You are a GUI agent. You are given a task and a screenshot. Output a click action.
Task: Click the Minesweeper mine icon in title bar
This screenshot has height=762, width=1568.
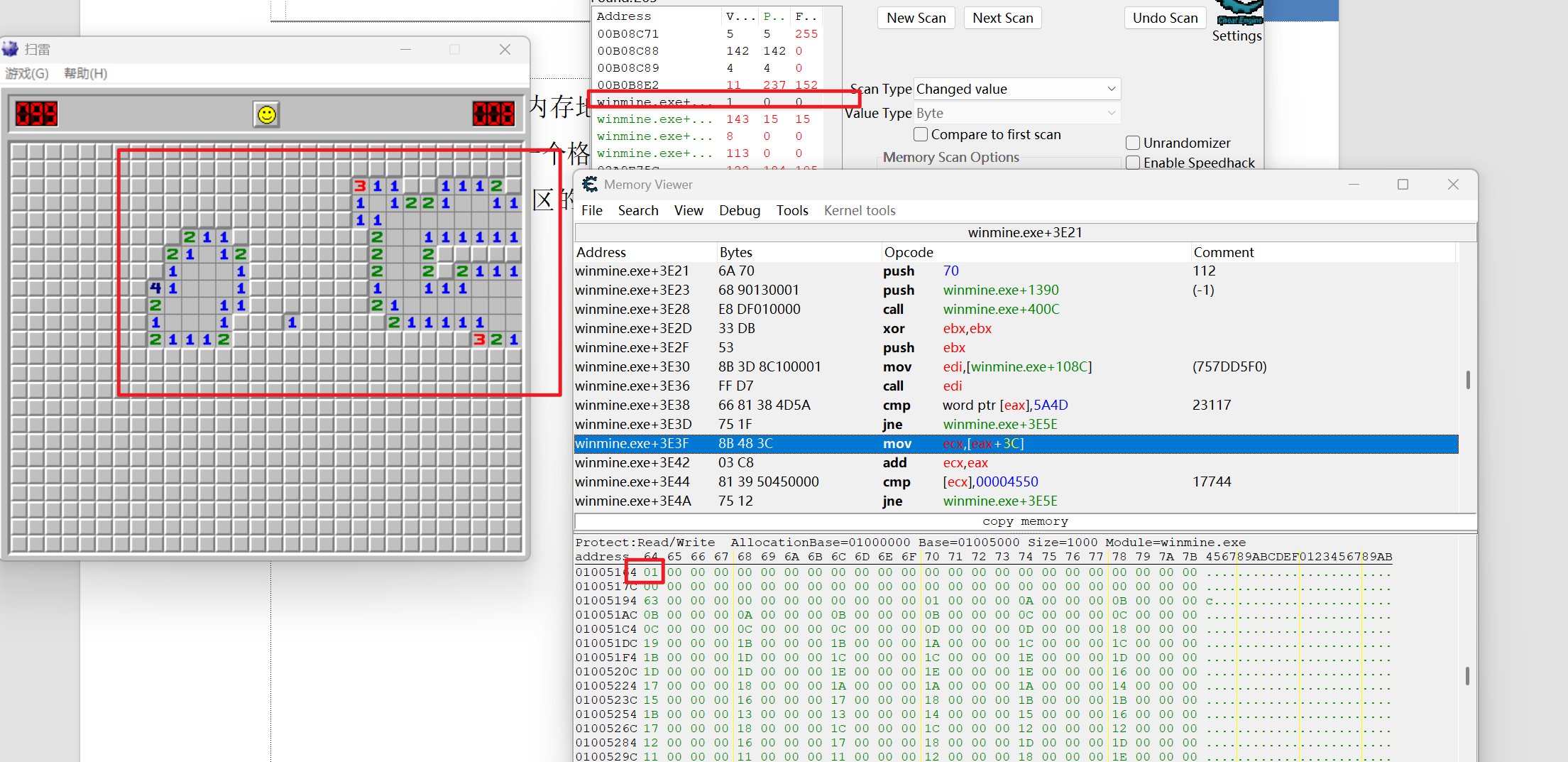coord(11,49)
